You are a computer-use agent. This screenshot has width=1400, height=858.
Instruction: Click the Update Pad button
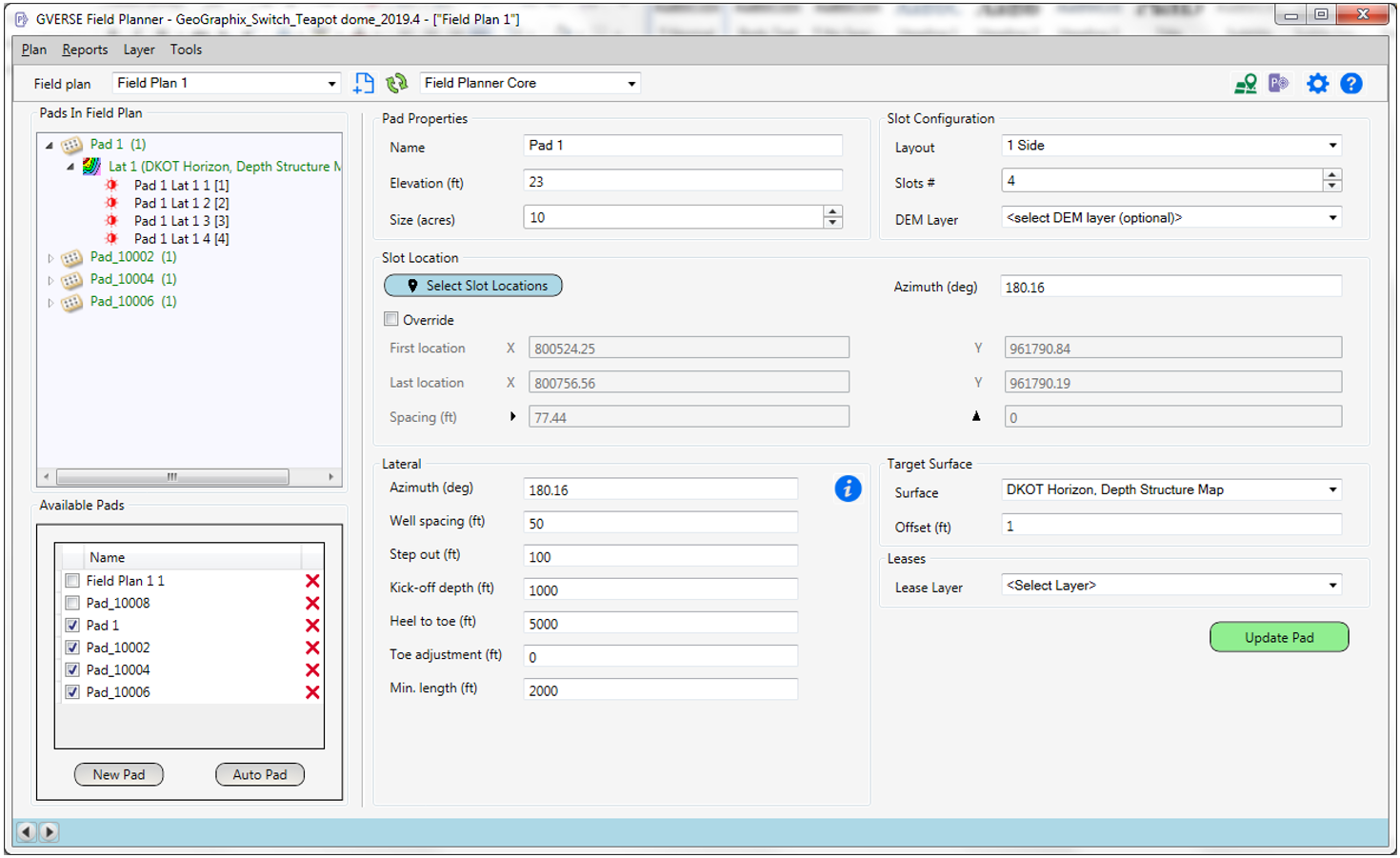(1279, 637)
